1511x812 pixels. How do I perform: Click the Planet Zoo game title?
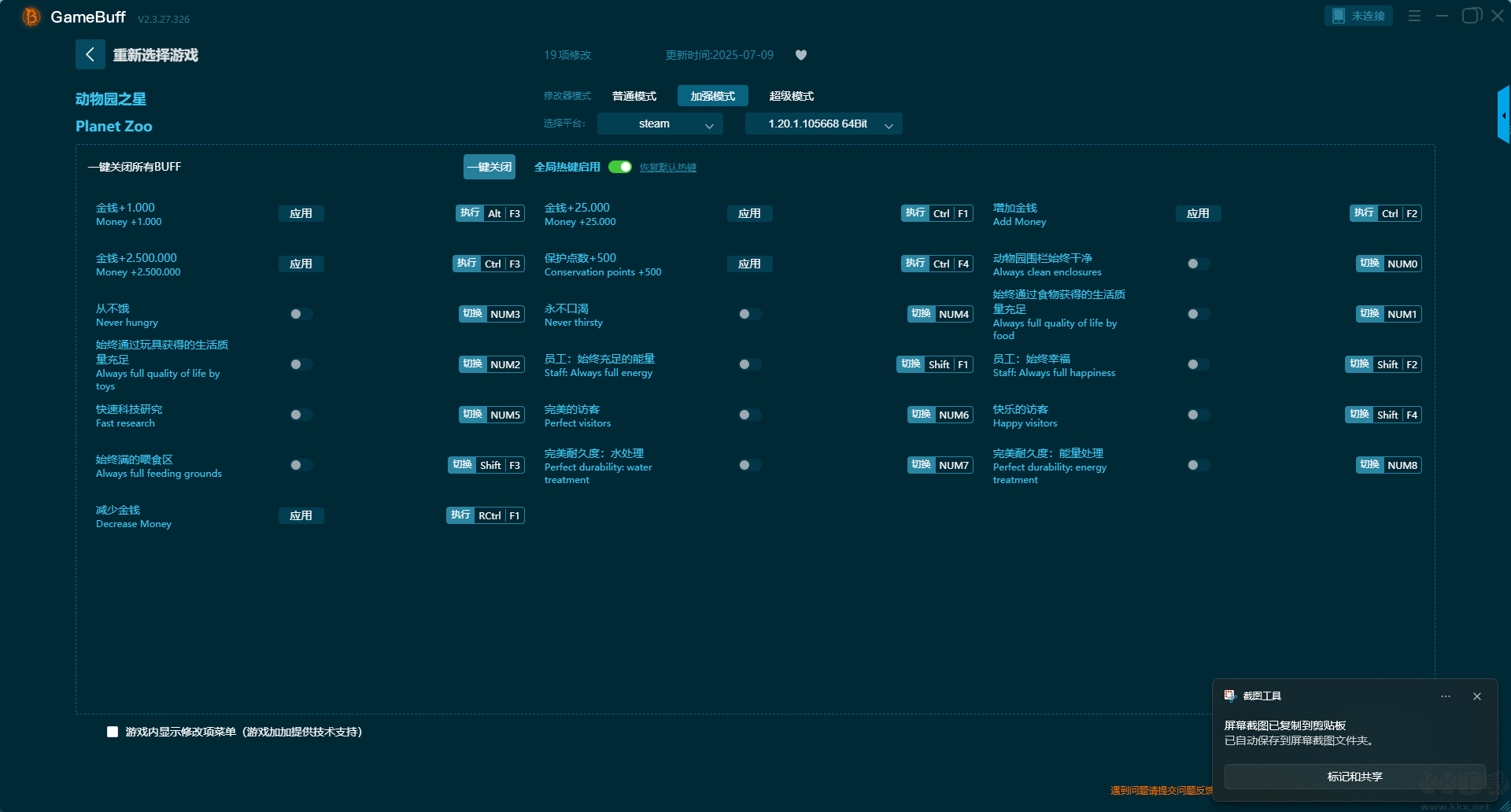pos(114,126)
